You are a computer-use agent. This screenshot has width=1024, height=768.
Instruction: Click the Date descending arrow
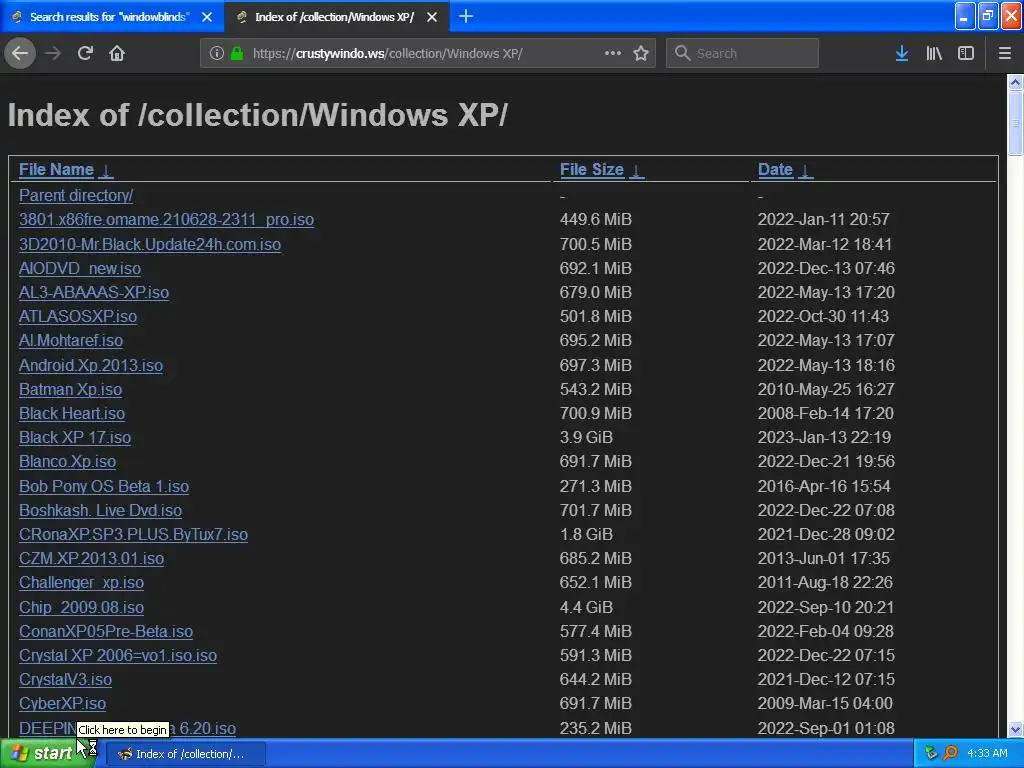click(806, 171)
